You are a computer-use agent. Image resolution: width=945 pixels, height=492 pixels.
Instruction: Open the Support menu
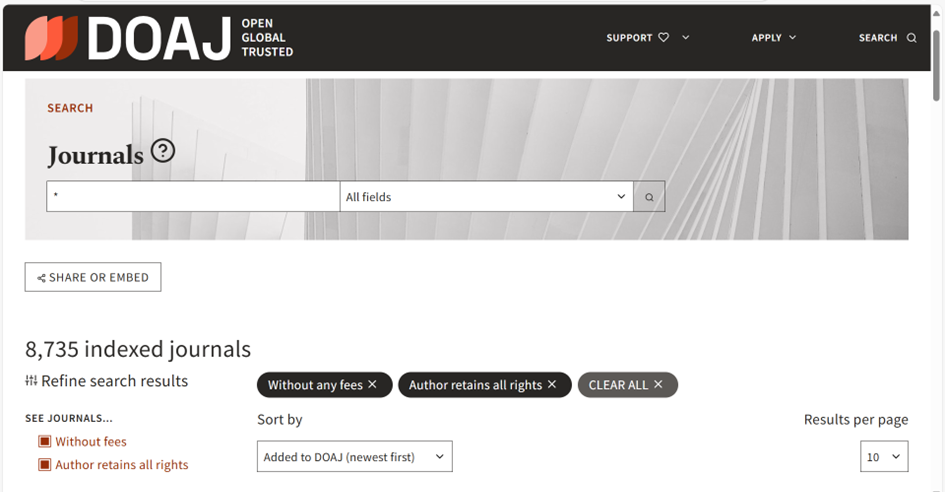point(648,37)
